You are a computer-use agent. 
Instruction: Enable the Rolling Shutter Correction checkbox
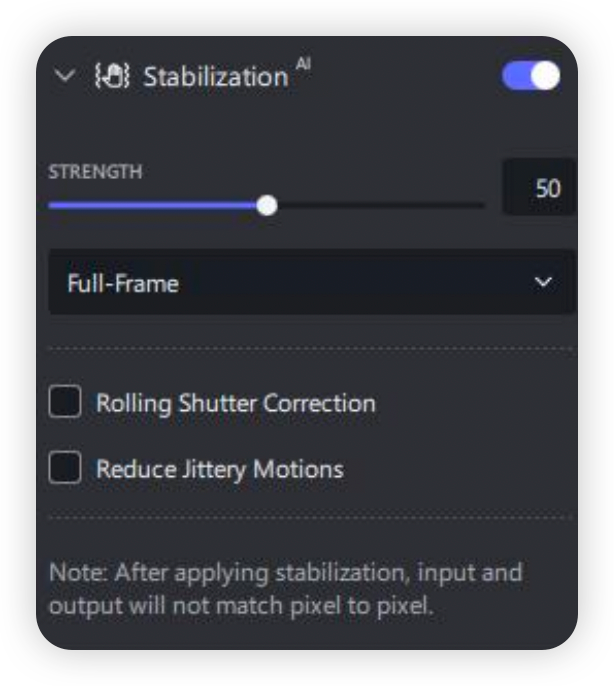[x=65, y=403]
